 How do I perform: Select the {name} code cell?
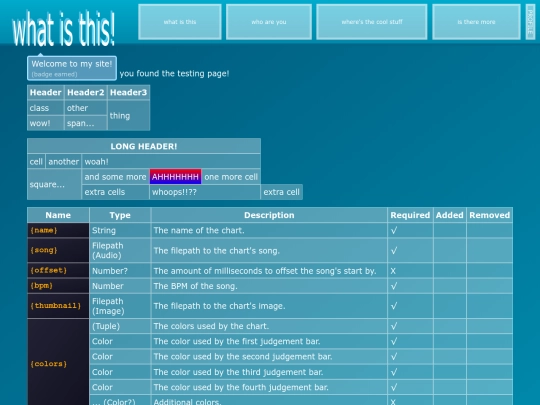tap(58, 230)
